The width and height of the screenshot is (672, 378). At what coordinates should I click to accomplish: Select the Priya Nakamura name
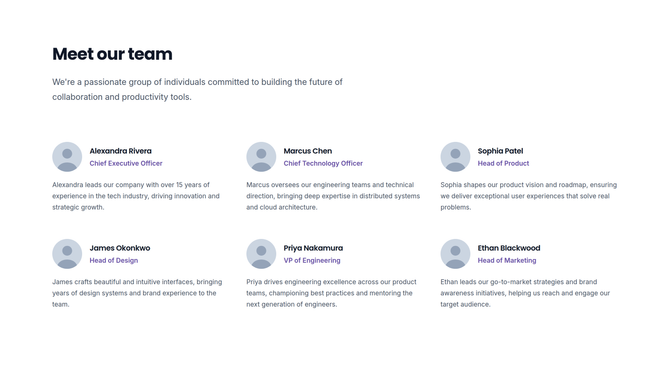[313, 248]
